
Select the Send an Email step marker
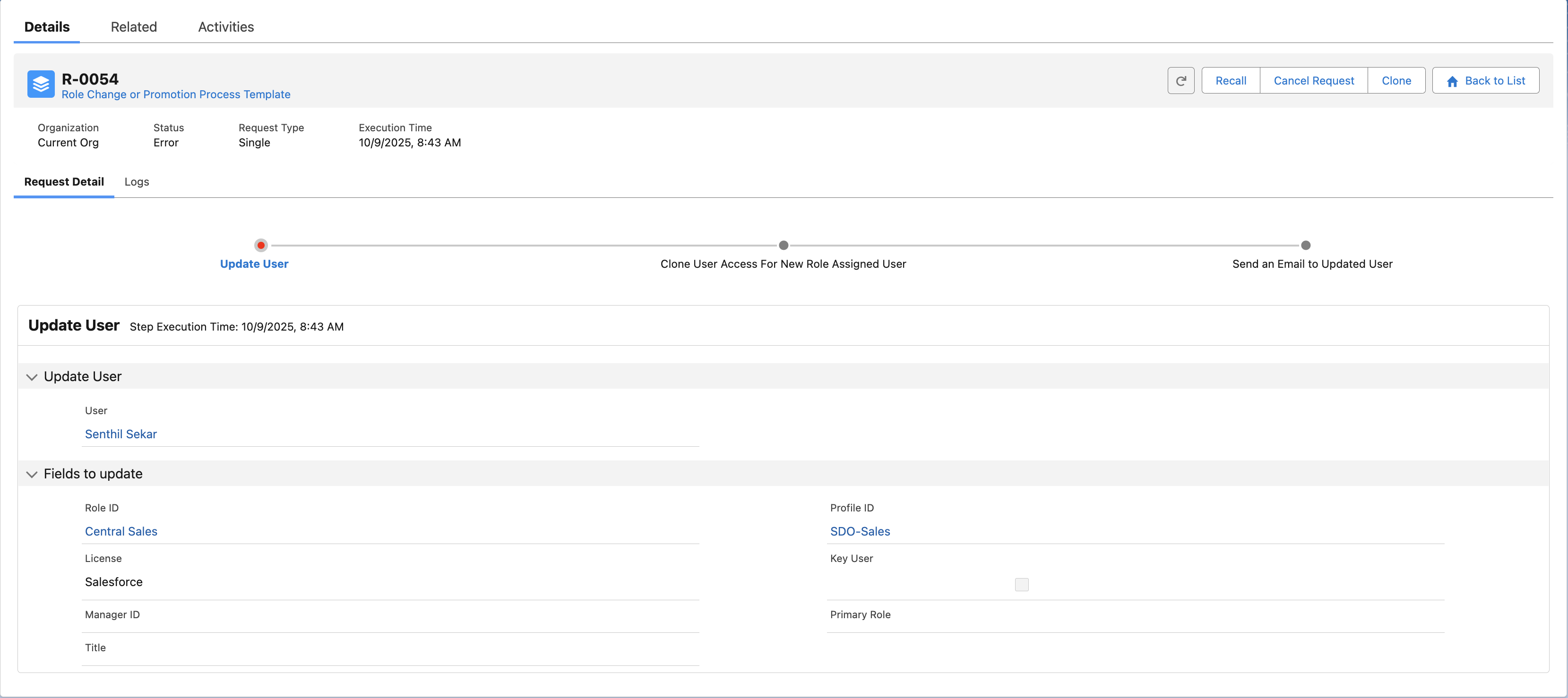[1306, 245]
